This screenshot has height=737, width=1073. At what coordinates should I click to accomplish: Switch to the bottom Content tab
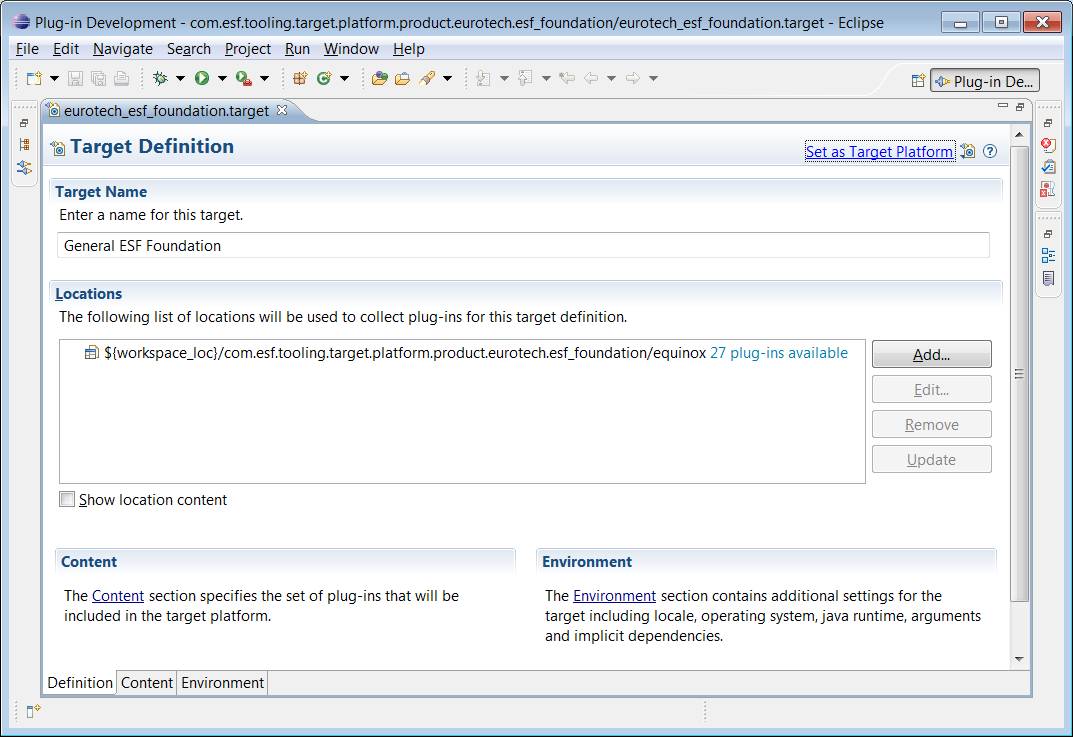[x=146, y=683]
